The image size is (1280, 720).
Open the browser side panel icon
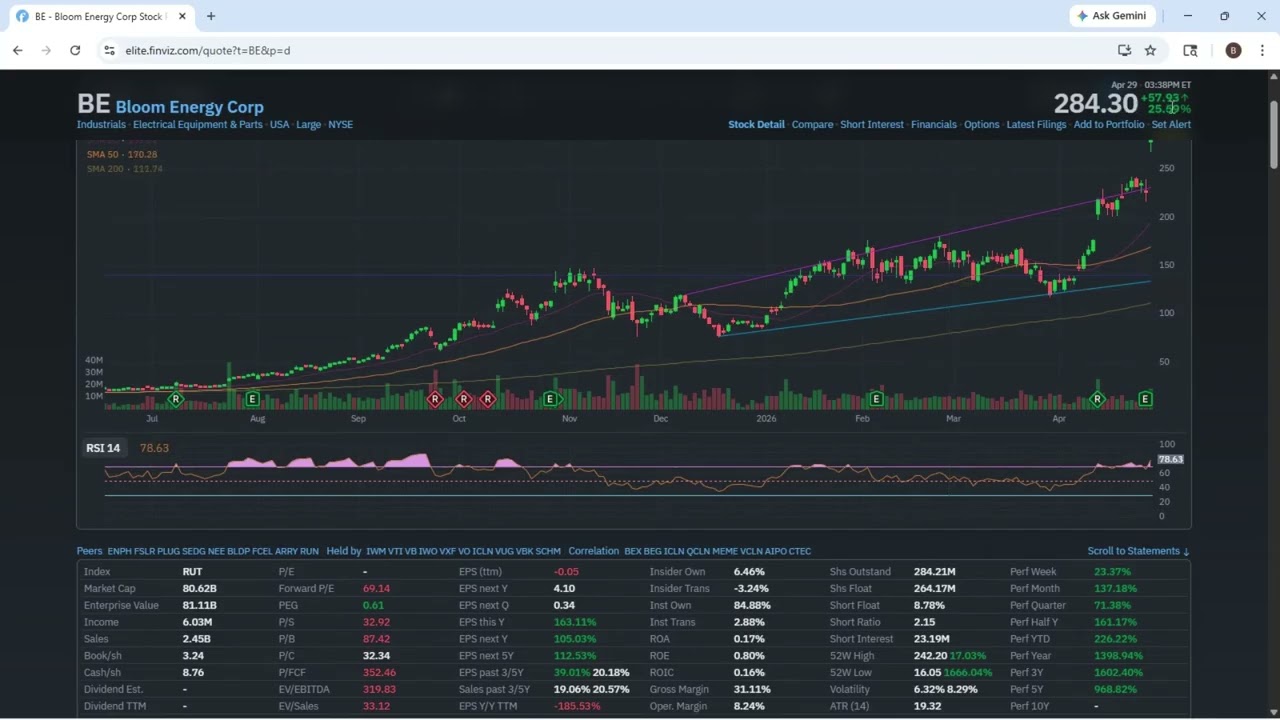pos(1190,50)
